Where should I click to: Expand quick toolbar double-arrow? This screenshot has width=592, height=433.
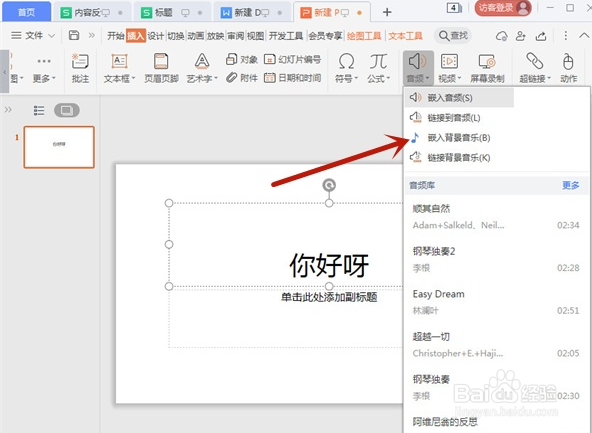click(x=92, y=35)
